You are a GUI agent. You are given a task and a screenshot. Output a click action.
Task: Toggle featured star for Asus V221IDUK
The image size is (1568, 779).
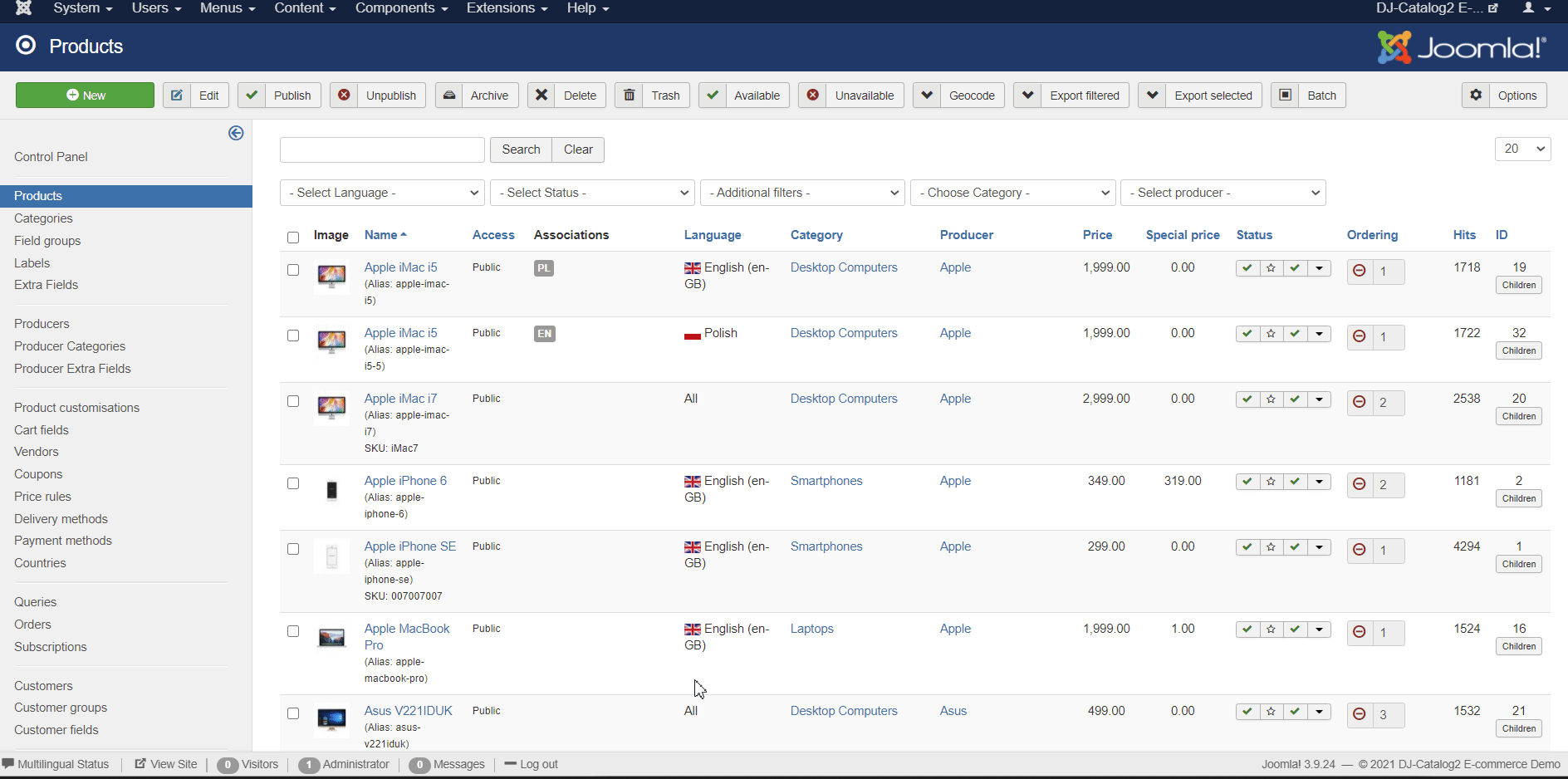[1272, 712]
